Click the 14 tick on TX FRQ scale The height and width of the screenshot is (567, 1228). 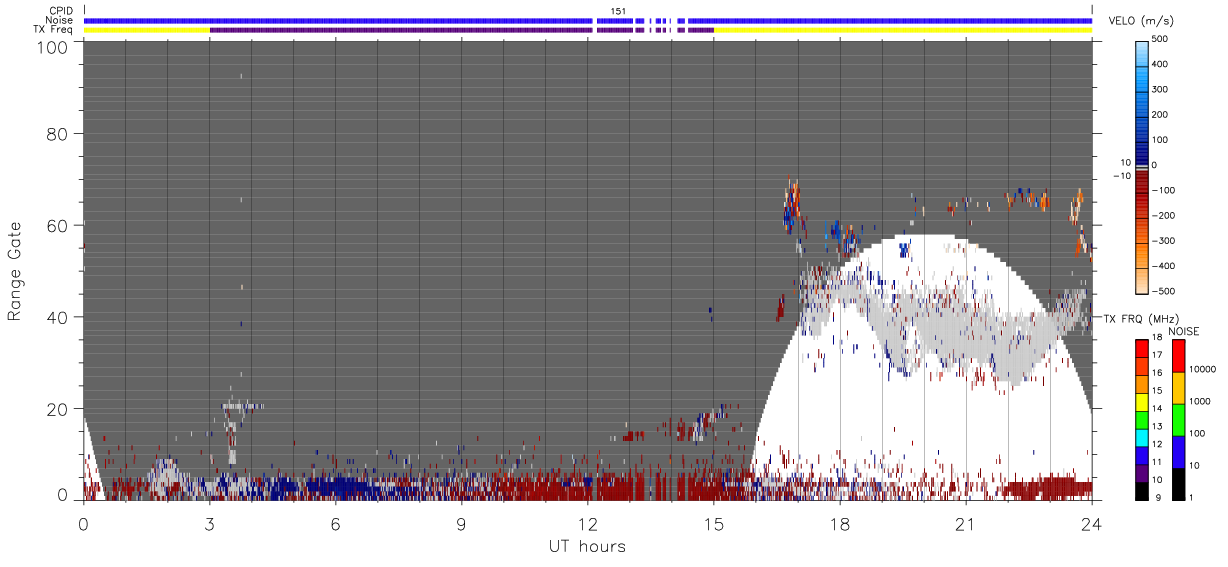(1159, 410)
